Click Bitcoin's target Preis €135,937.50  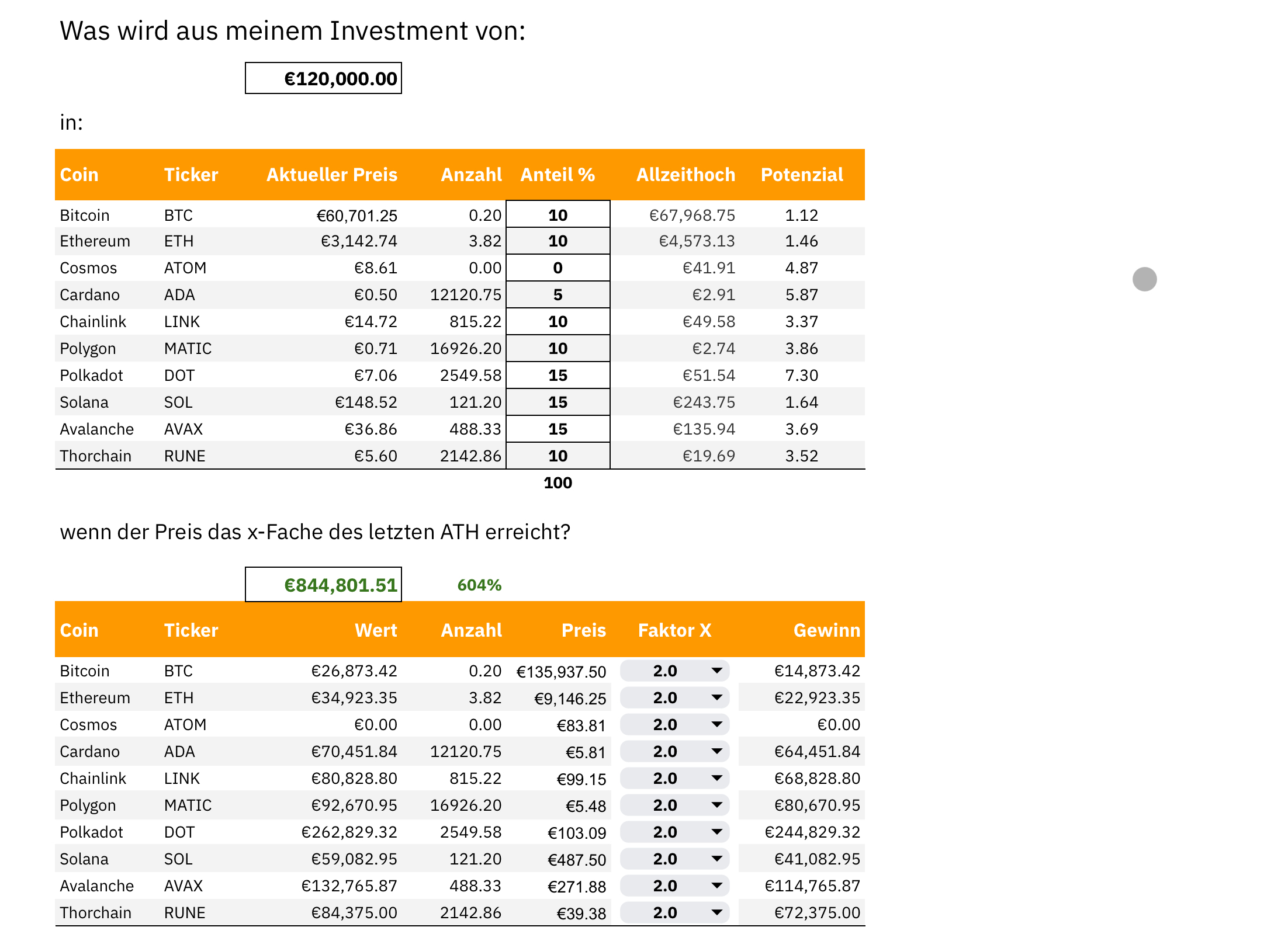561,672
